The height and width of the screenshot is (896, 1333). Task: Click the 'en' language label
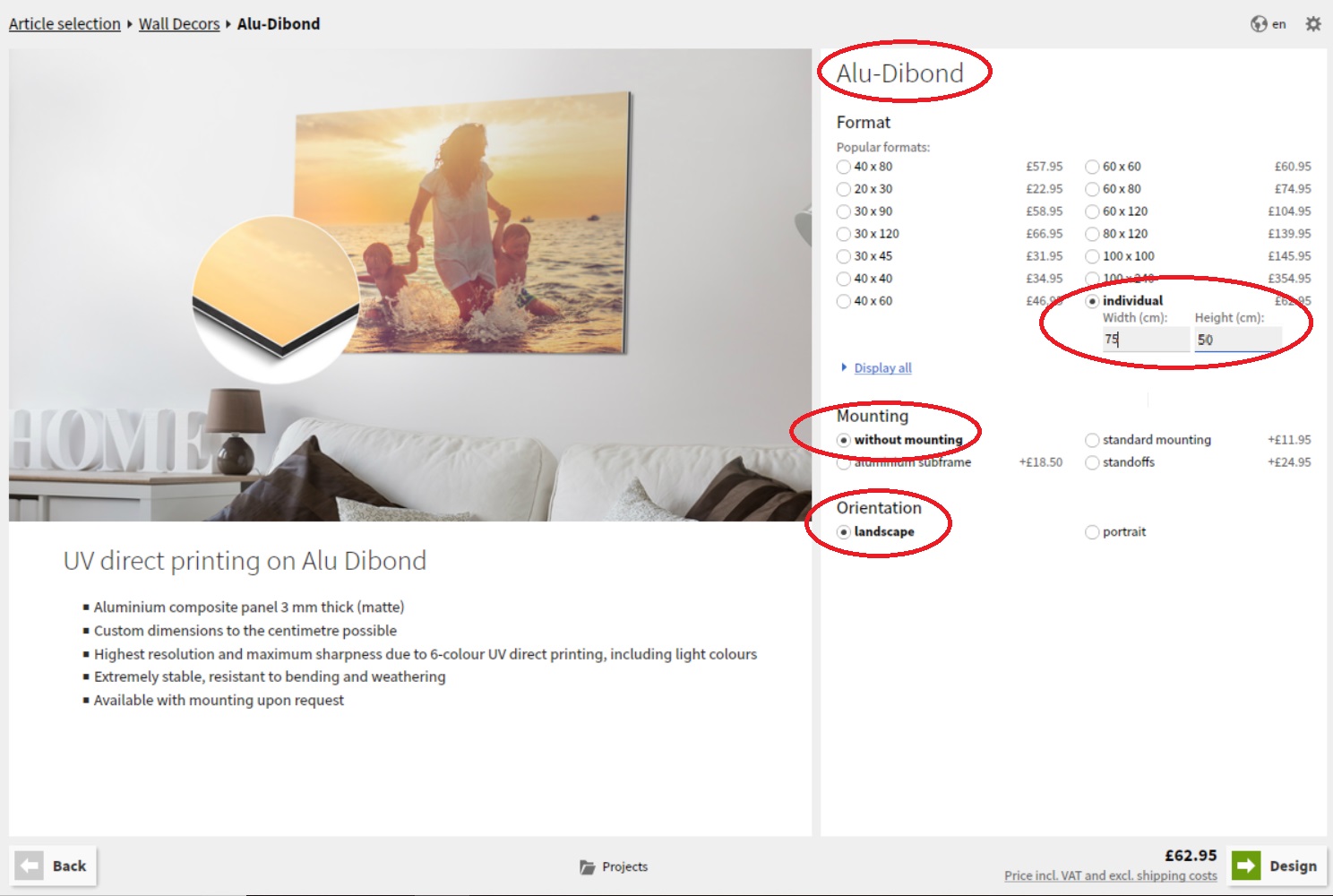(x=1279, y=24)
